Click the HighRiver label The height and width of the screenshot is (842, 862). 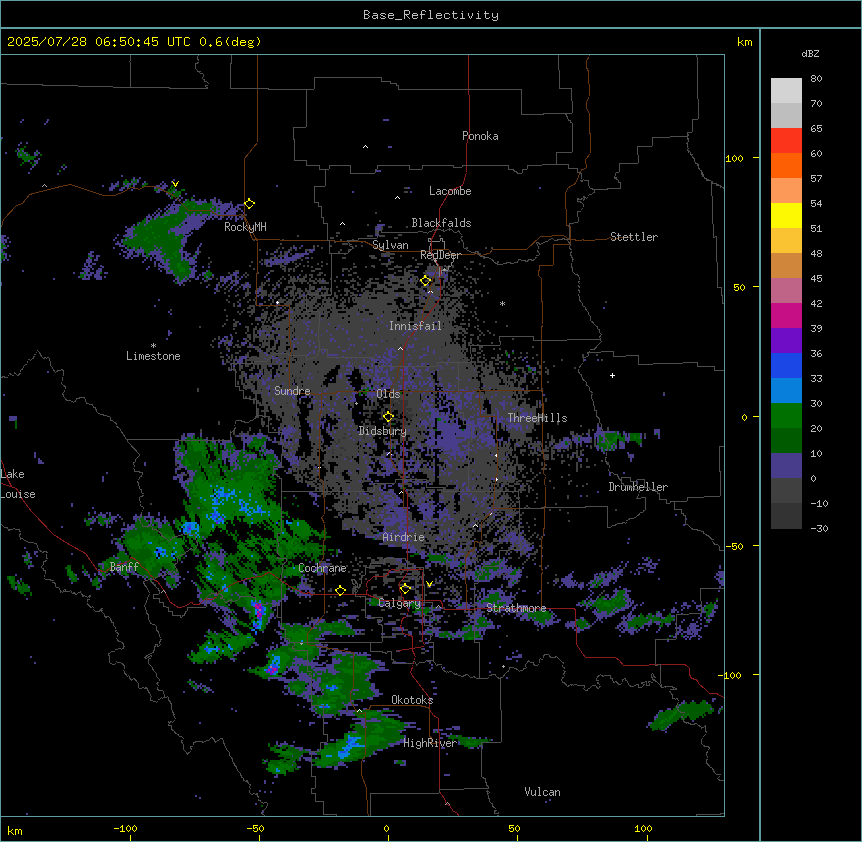430,743
